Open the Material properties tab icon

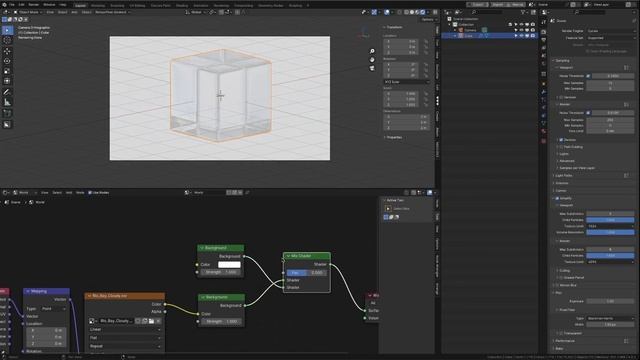point(544,131)
